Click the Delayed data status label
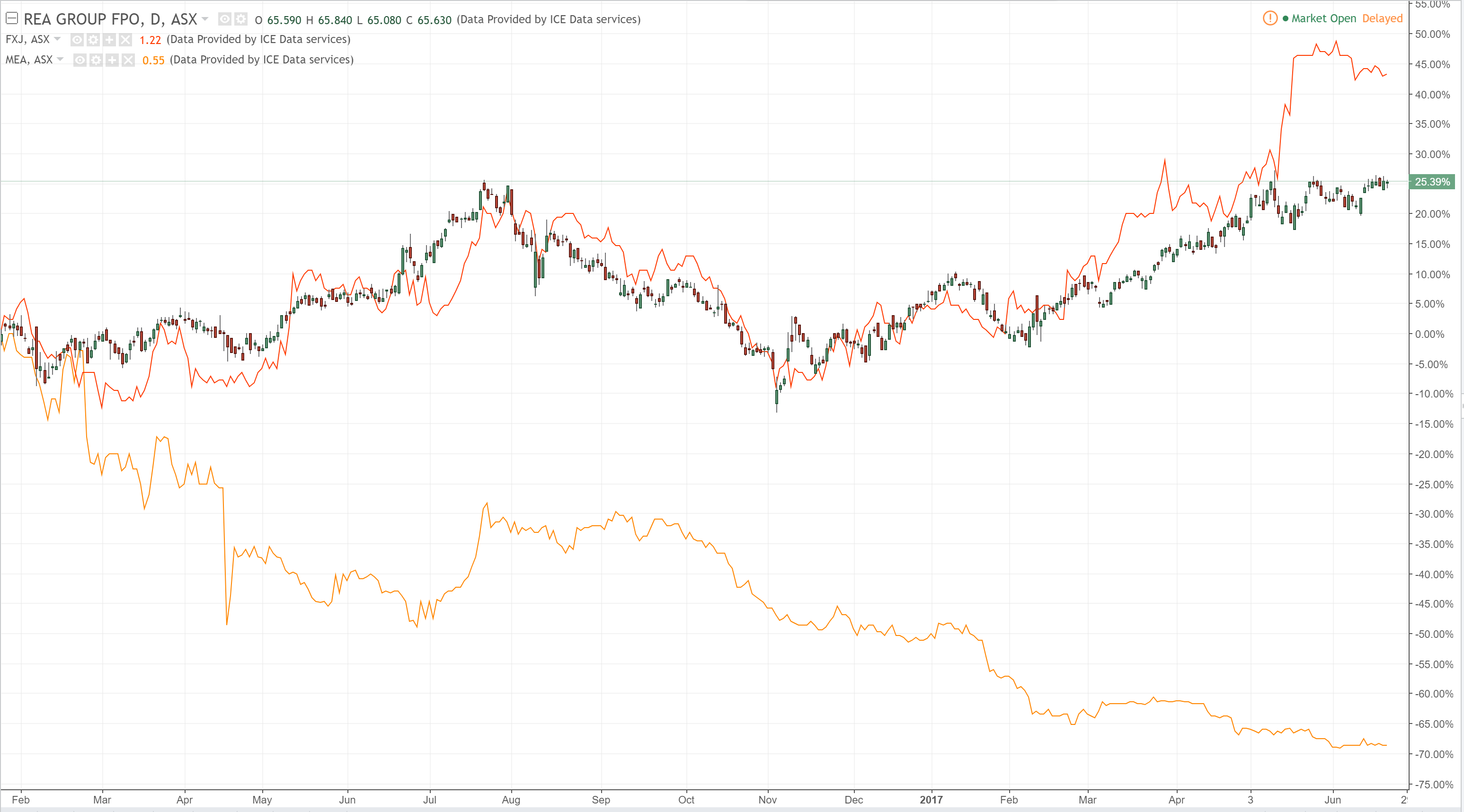The width and height of the screenshot is (1464, 812). pyautogui.click(x=1382, y=18)
